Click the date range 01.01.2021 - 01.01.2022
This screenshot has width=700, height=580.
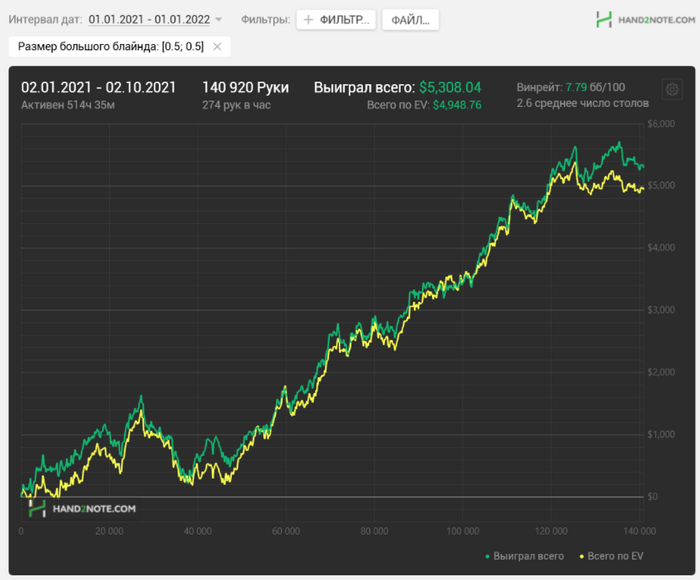tap(149, 20)
